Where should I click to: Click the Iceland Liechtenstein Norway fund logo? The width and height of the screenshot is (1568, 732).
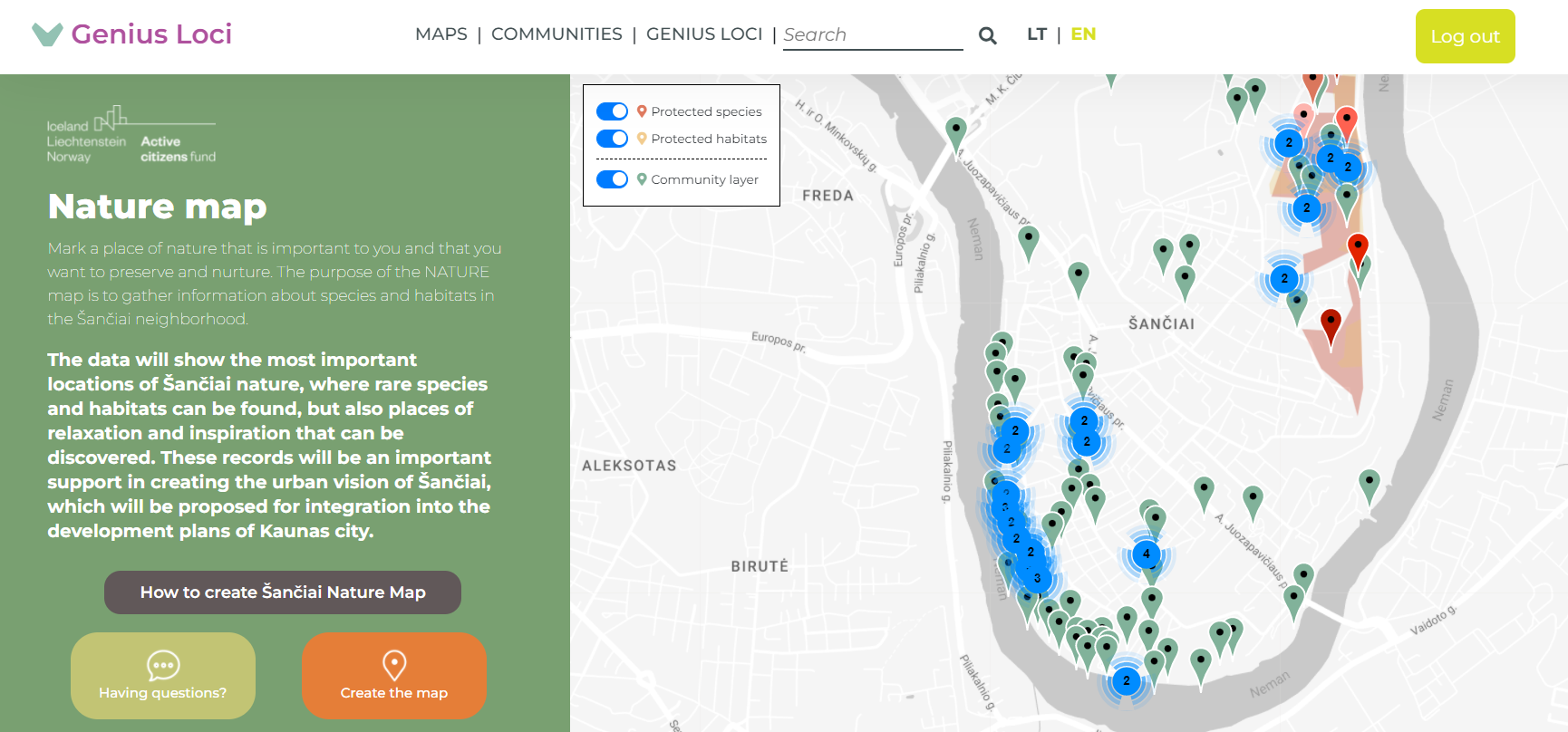tap(131, 135)
